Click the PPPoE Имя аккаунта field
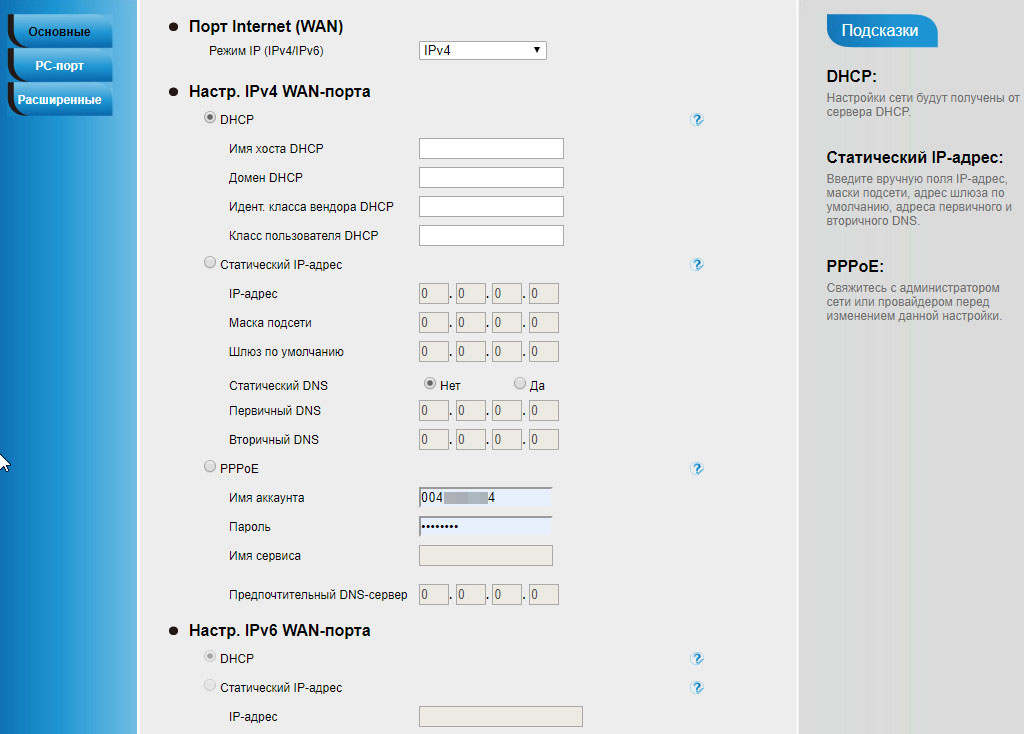 (x=486, y=498)
